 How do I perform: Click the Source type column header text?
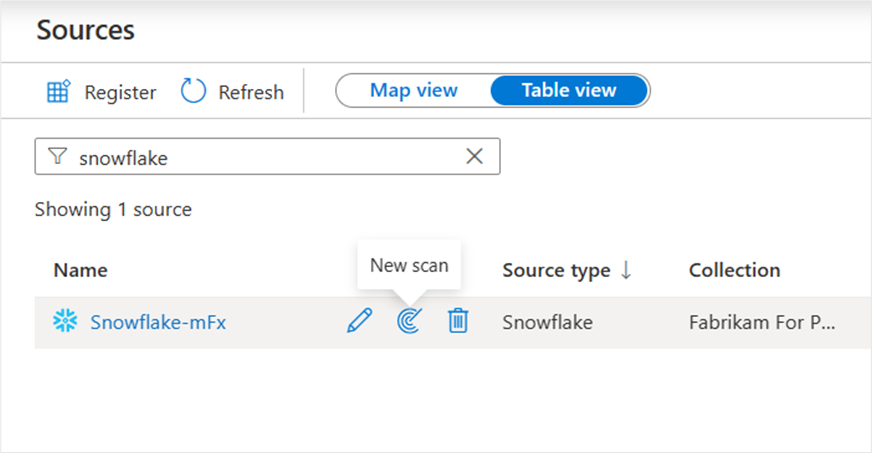coord(556,270)
